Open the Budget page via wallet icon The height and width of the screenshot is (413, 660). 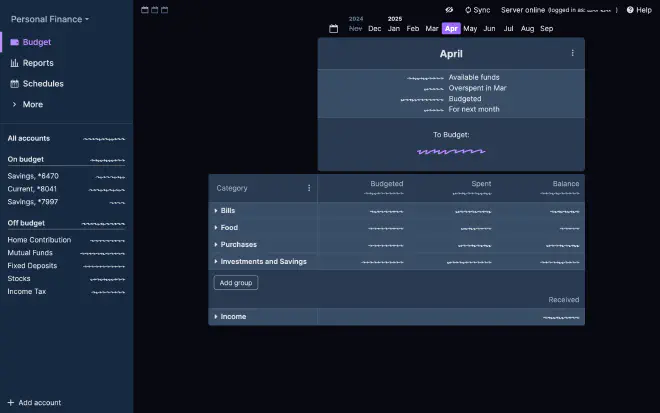pyautogui.click(x=15, y=43)
